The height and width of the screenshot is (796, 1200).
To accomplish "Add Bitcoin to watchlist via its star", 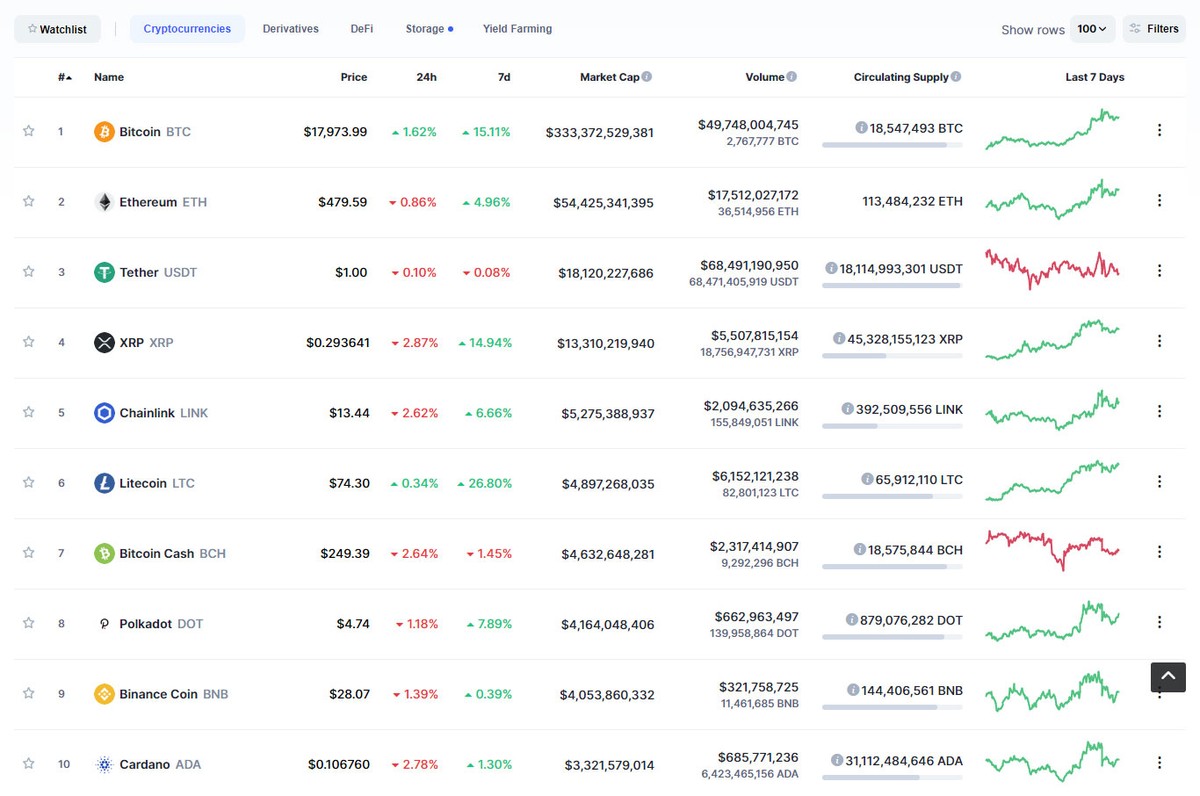I will click(28, 131).
